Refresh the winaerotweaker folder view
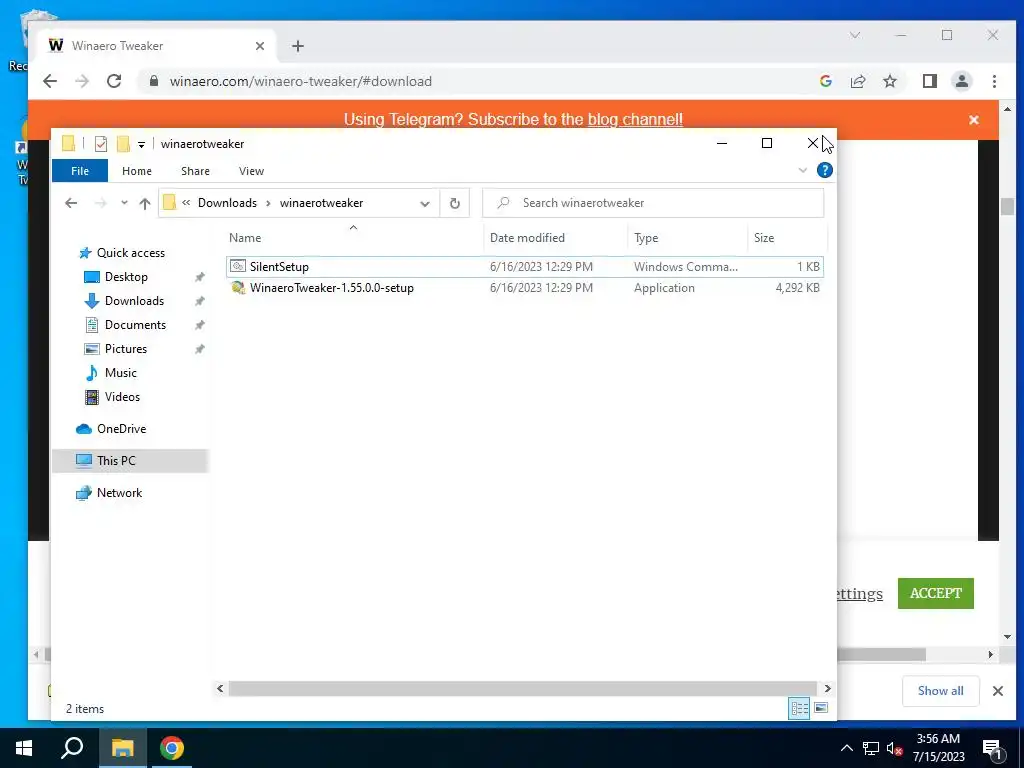1024x768 pixels. pyautogui.click(x=455, y=203)
